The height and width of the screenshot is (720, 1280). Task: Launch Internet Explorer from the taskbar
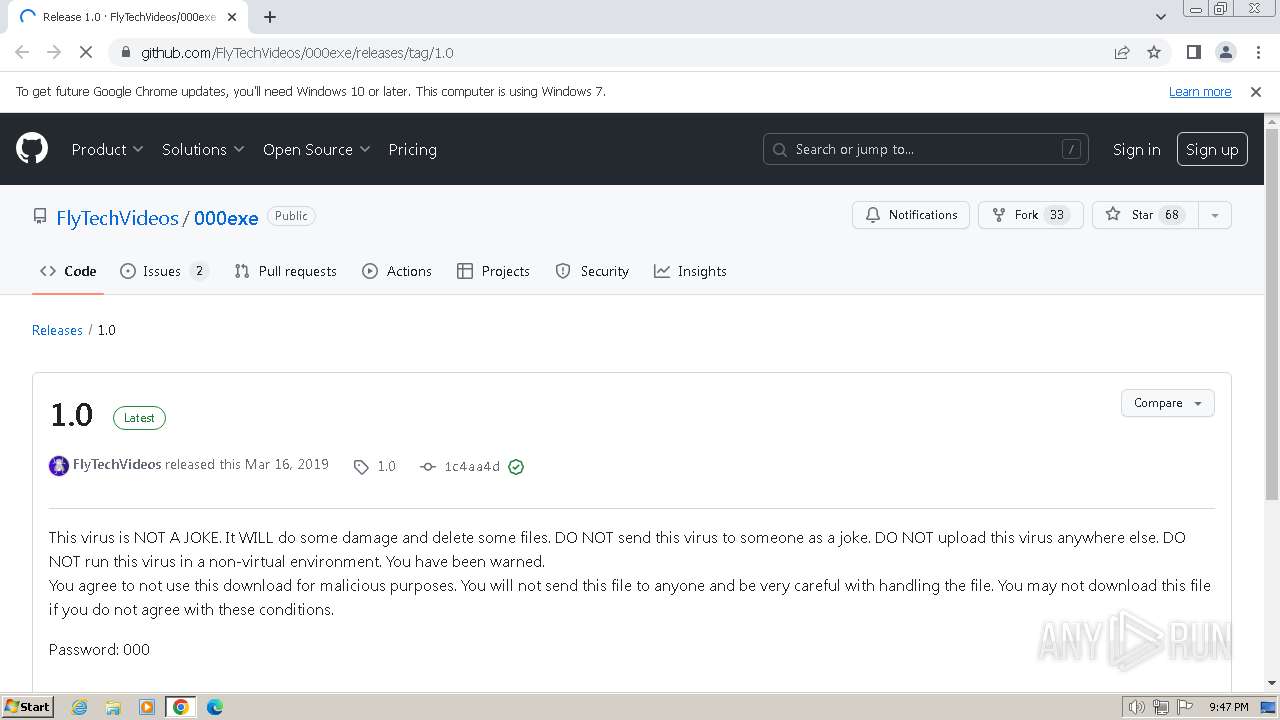point(79,707)
